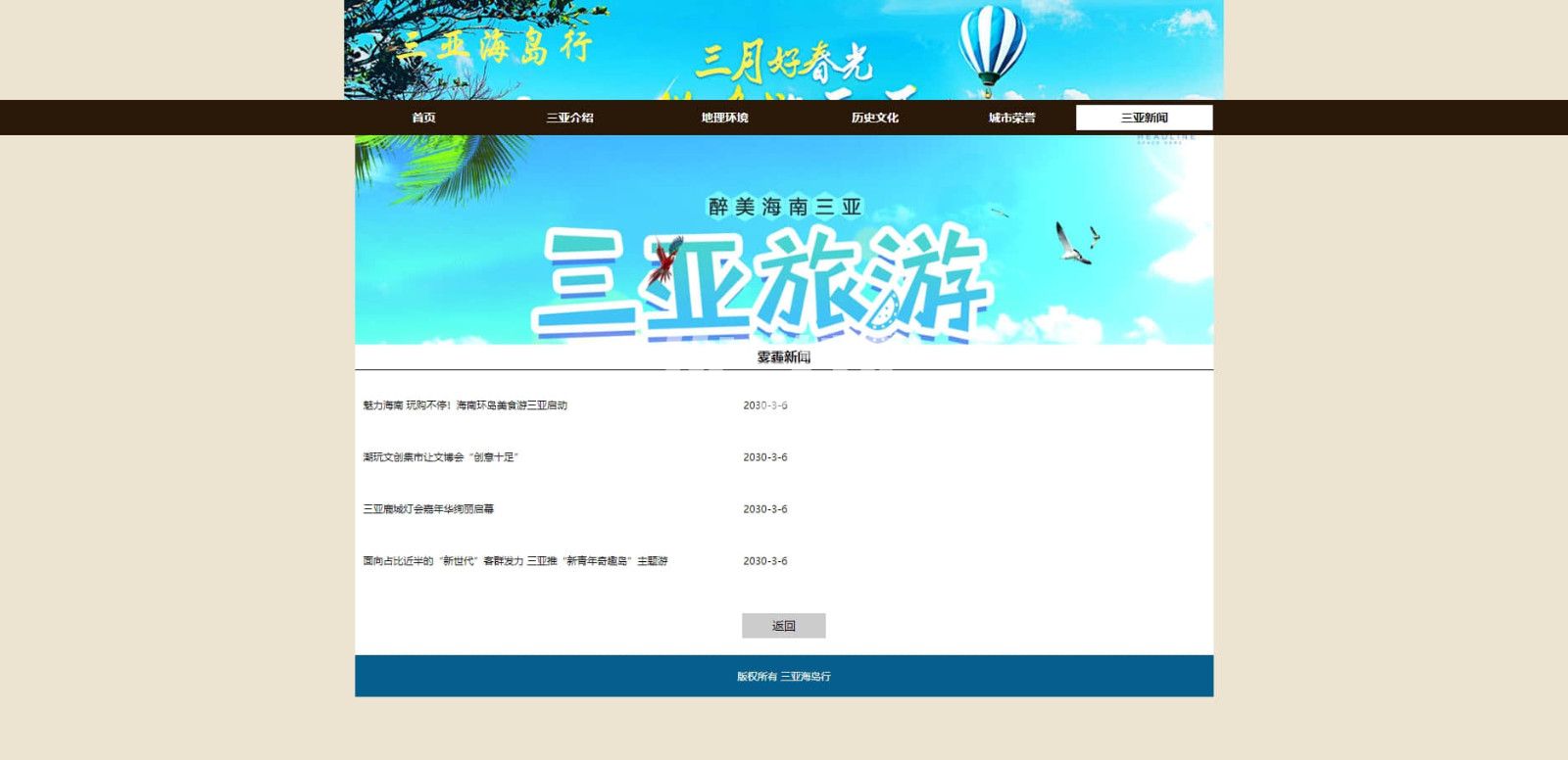Viewport: 1568px width, 760px height.
Task: Click the red parrot on the banner
Action: click(x=666, y=260)
